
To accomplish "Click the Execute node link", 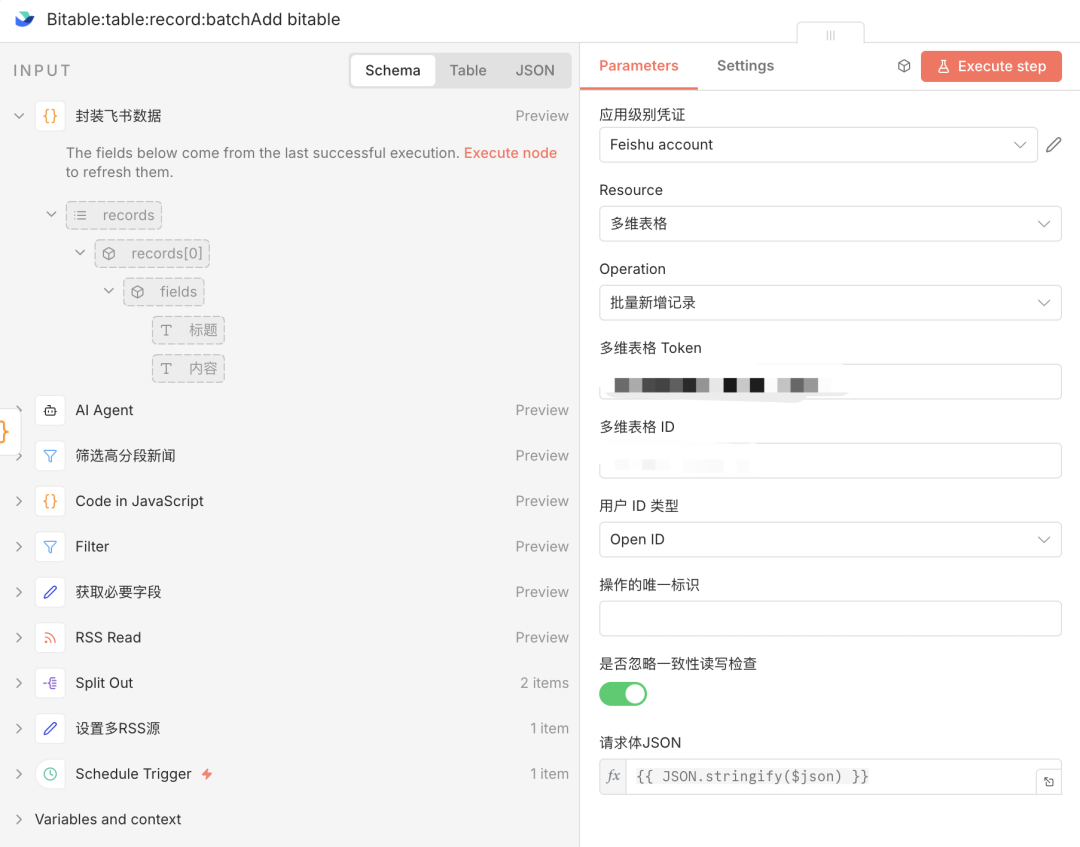I will [510, 153].
